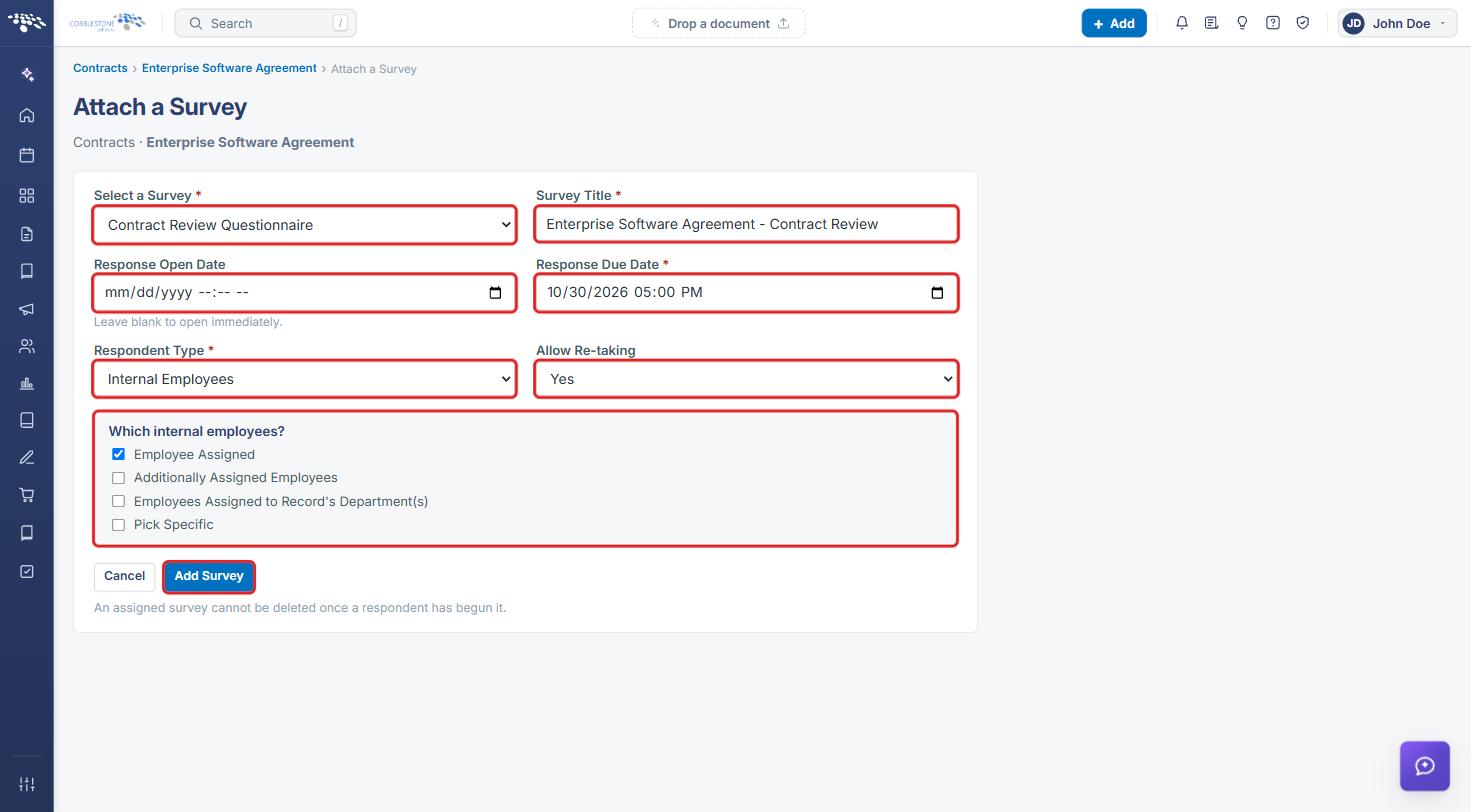Image resolution: width=1471 pixels, height=812 pixels.
Task: Open date picker icon for Response Open Date
Action: [x=495, y=293]
